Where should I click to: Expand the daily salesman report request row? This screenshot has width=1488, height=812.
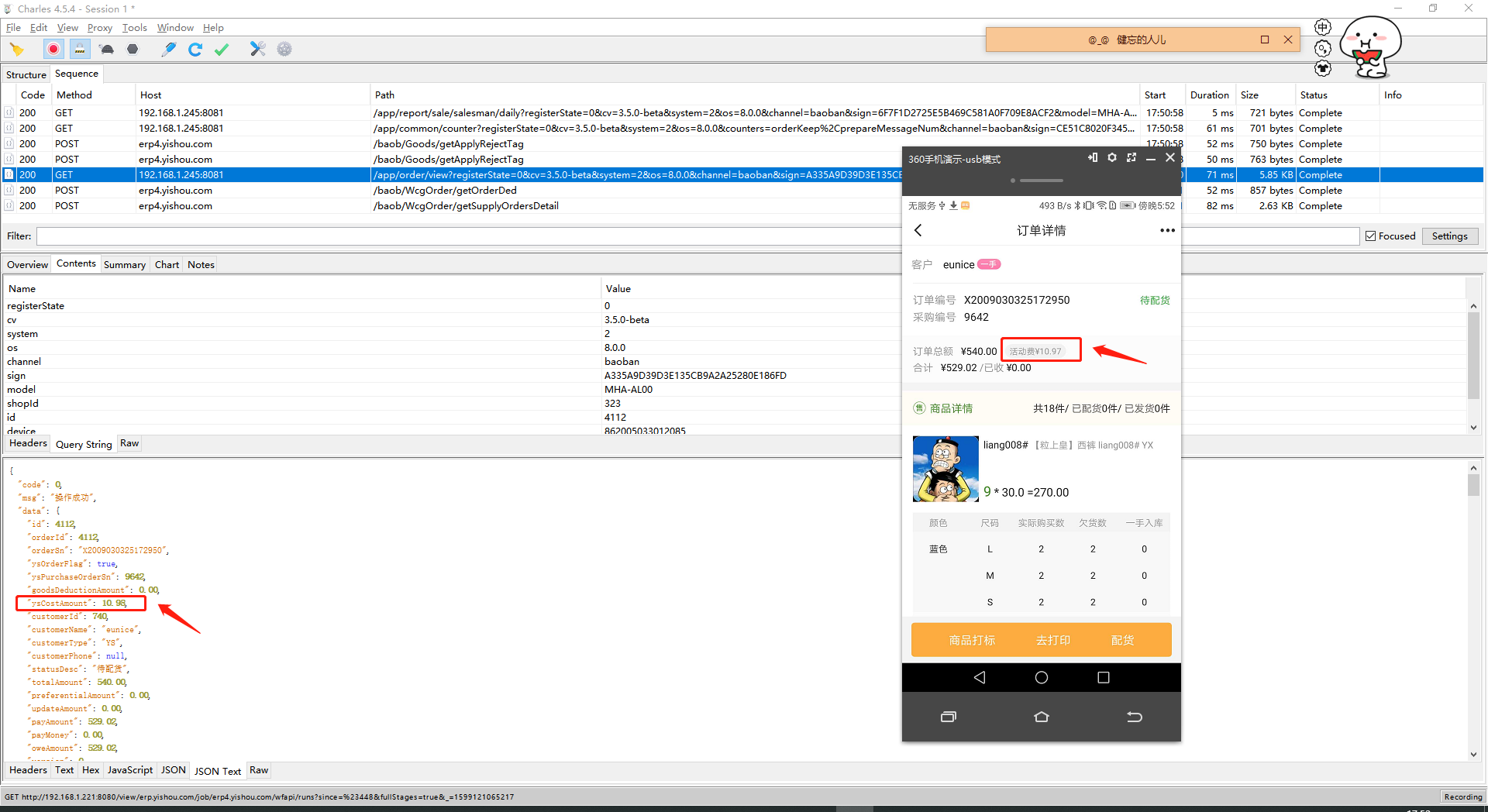9,113
